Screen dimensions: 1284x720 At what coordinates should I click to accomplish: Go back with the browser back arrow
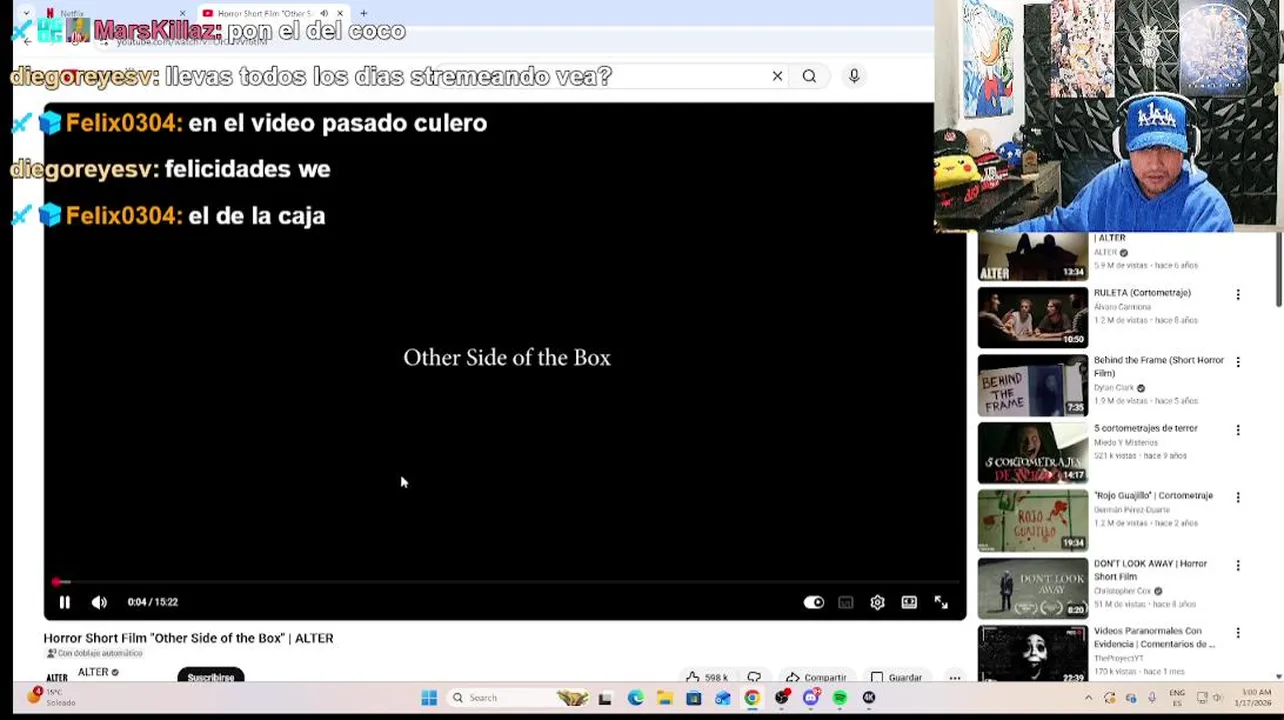(26, 40)
